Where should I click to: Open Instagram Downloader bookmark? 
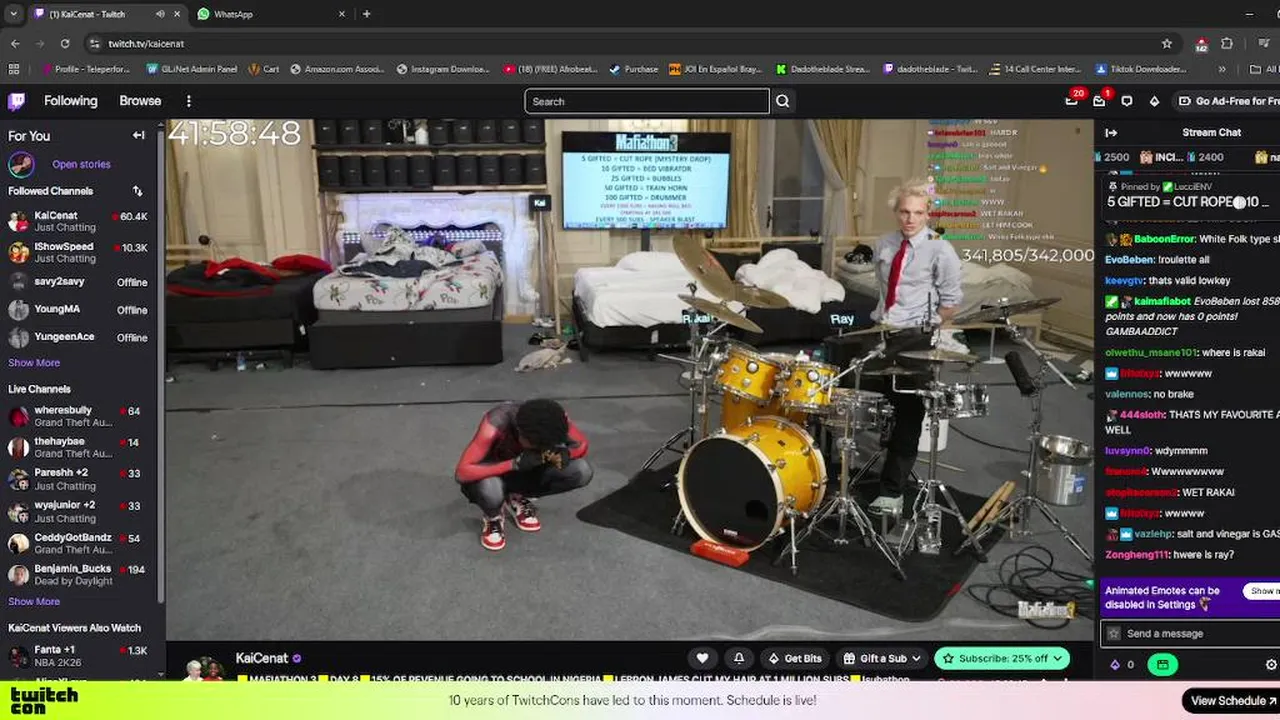443,69
